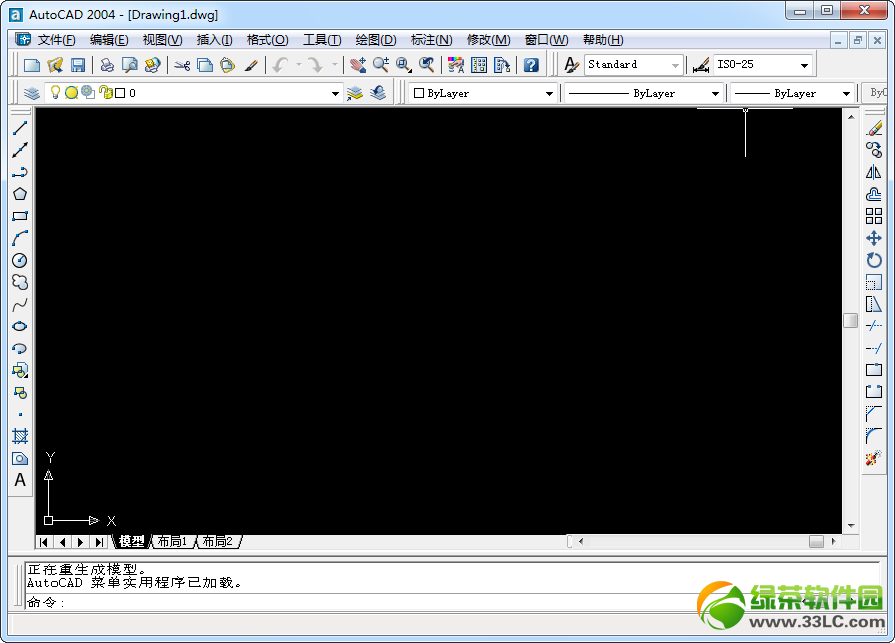
Task: Open the ByLayer lineweight dropdown
Action: click(x=846, y=94)
